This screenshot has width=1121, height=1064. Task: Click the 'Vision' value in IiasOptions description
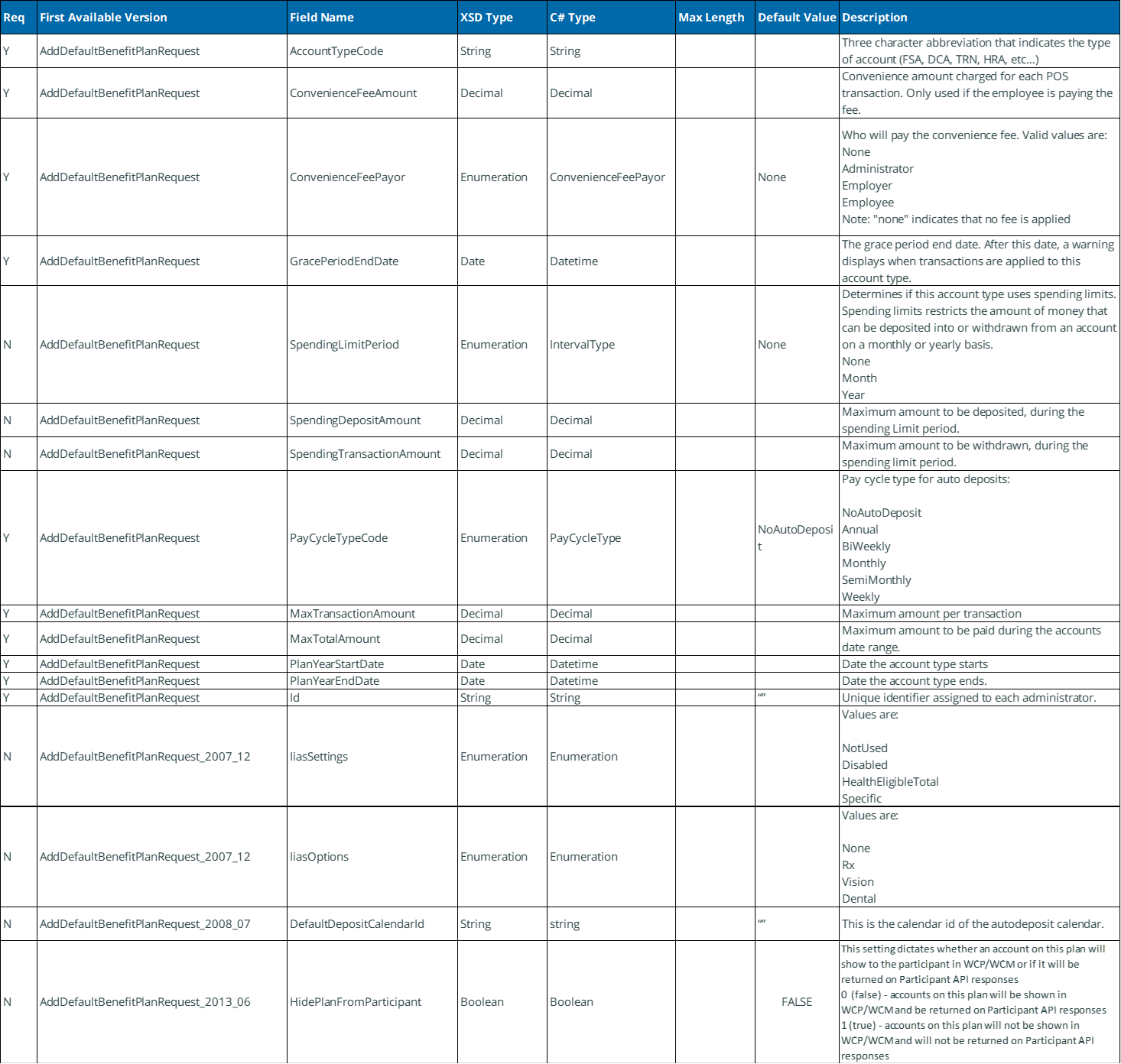pyautogui.click(x=858, y=882)
